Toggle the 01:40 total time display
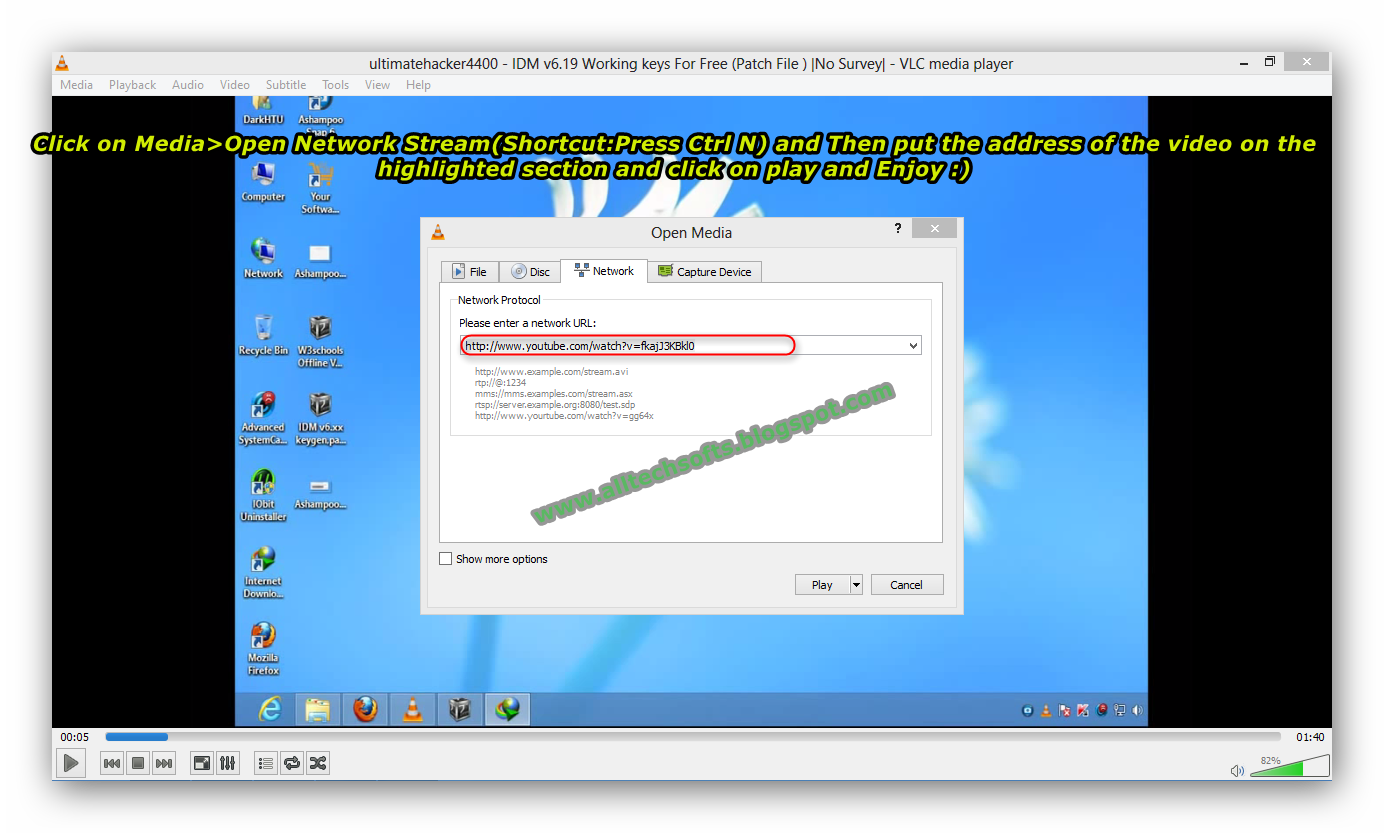The image size is (1384, 833). [1310, 737]
